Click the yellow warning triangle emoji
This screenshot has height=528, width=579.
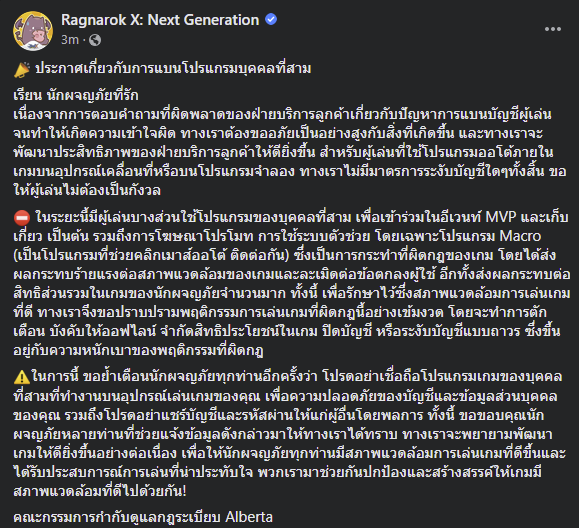click(x=22, y=377)
